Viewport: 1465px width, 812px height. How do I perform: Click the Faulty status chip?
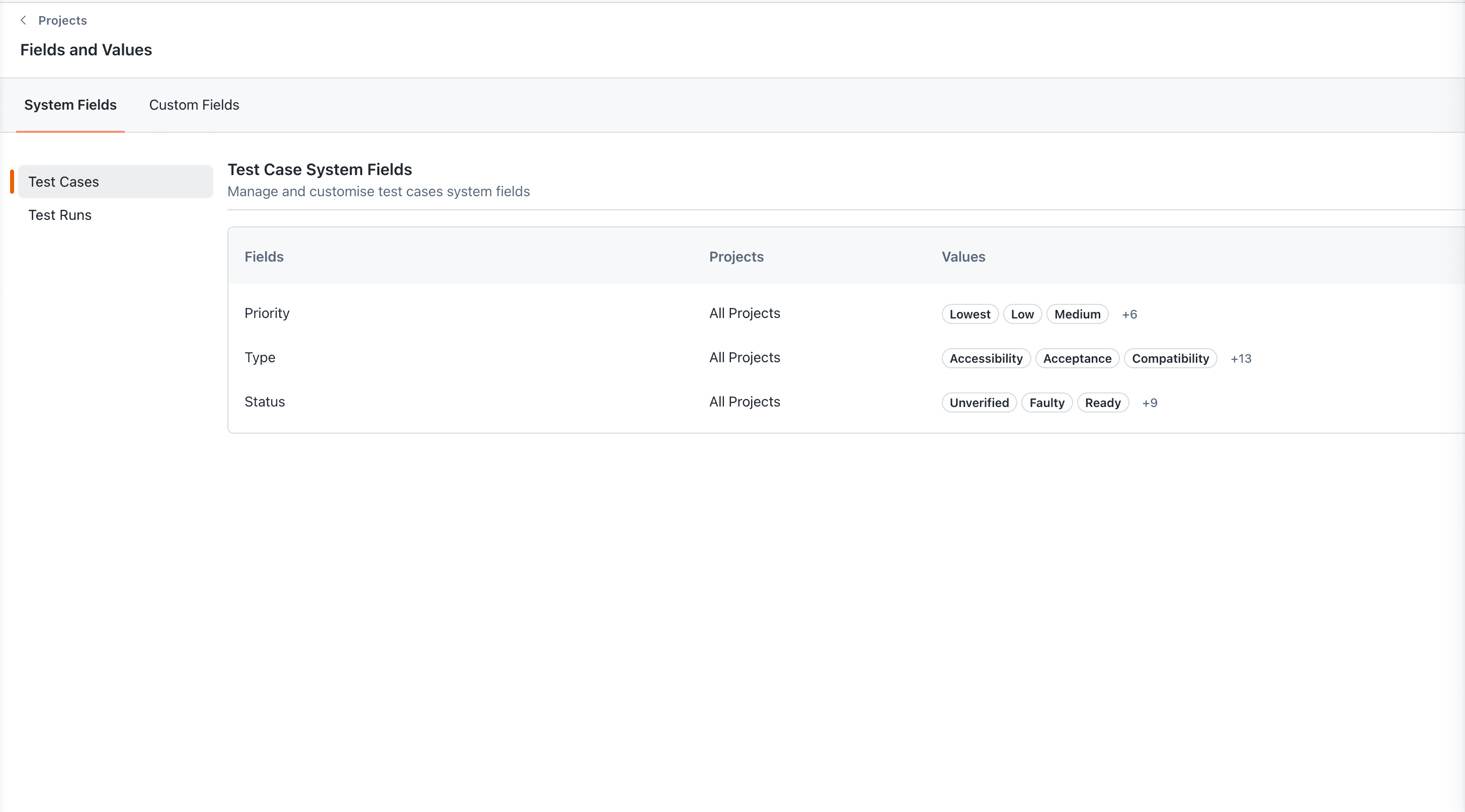[x=1046, y=403]
